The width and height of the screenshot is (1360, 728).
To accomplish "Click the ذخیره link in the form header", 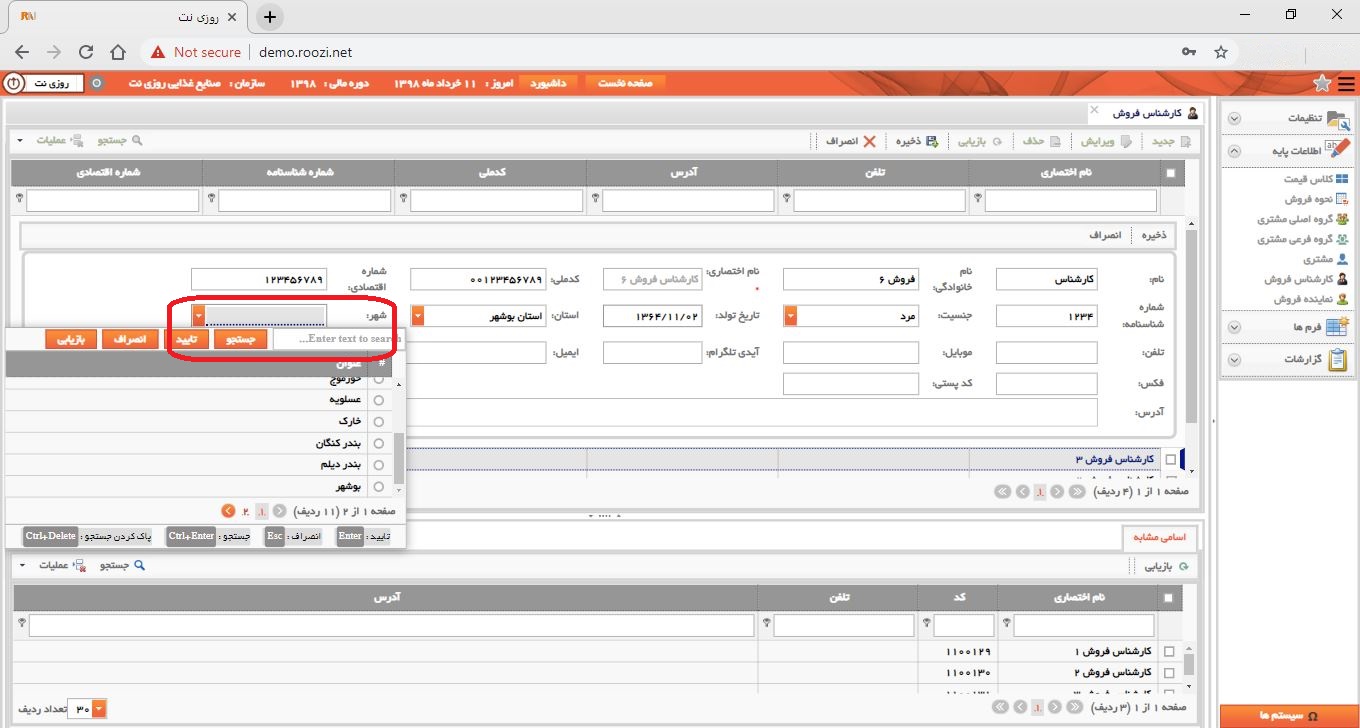I will (x=1153, y=236).
